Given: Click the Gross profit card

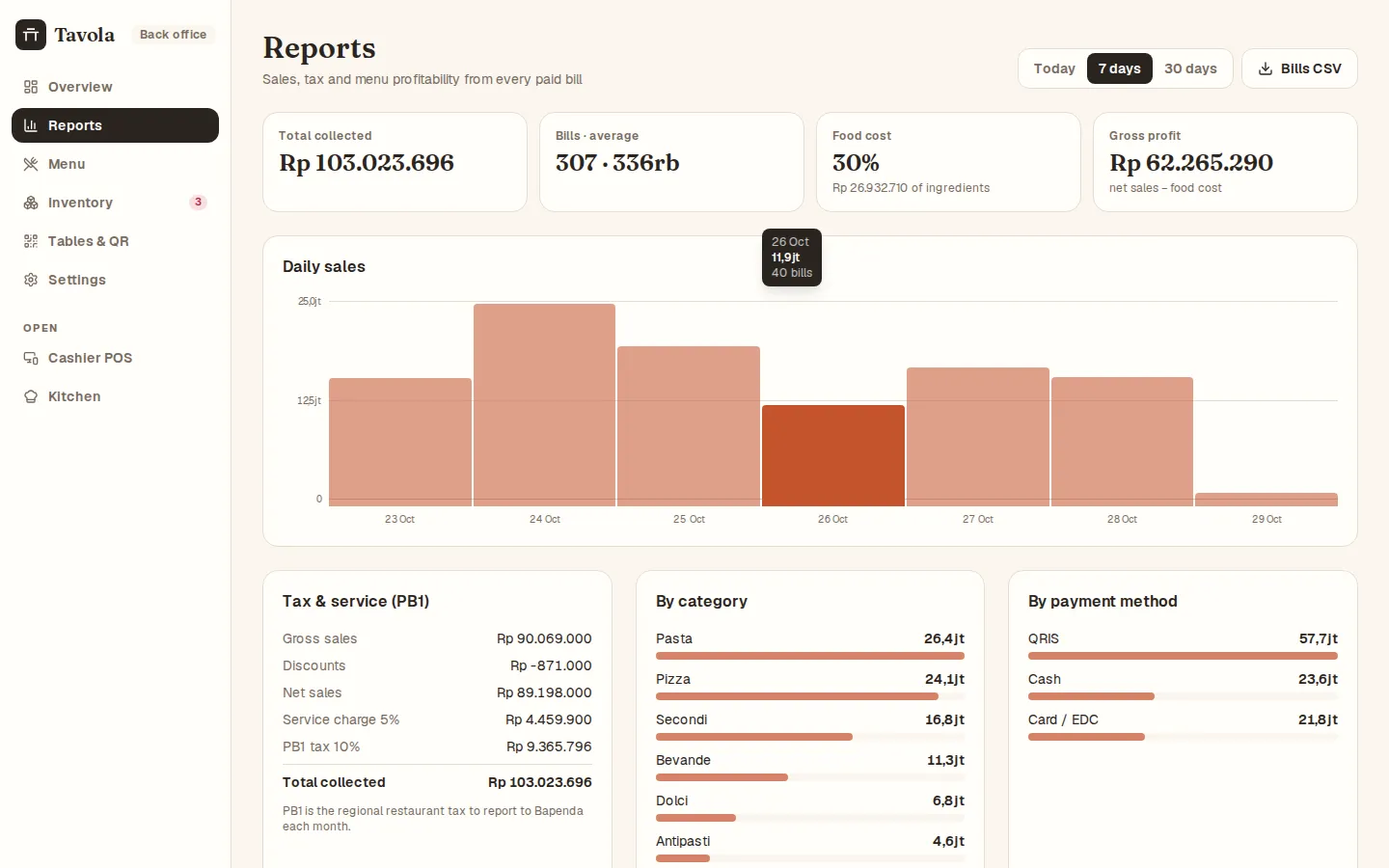Looking at the screenshot, I should (1225, 162).
